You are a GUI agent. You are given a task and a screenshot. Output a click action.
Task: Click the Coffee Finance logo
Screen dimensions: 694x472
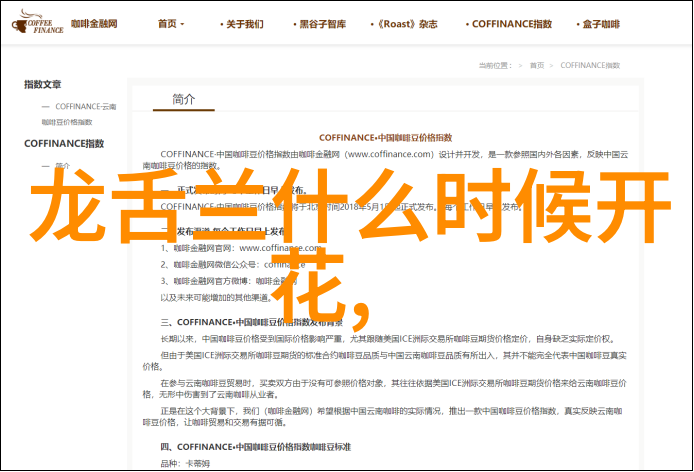click(37, 23)
